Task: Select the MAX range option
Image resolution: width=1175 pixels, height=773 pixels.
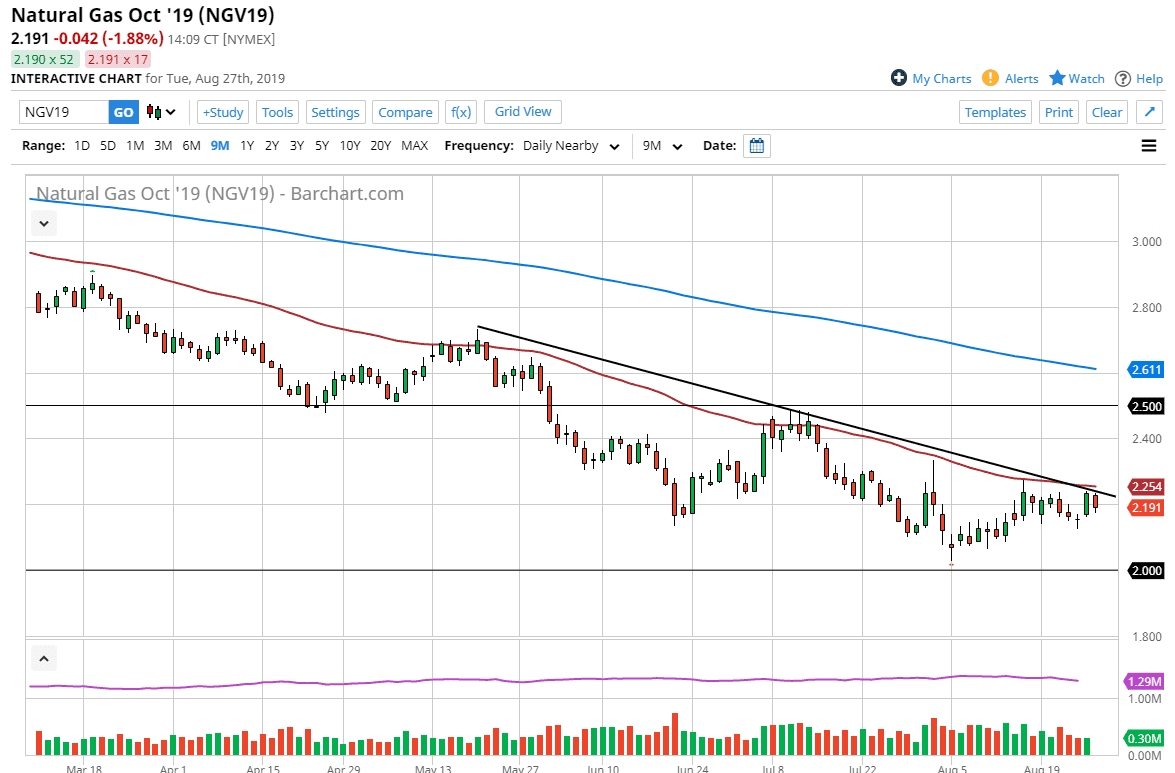Action: tap(414, 146)
